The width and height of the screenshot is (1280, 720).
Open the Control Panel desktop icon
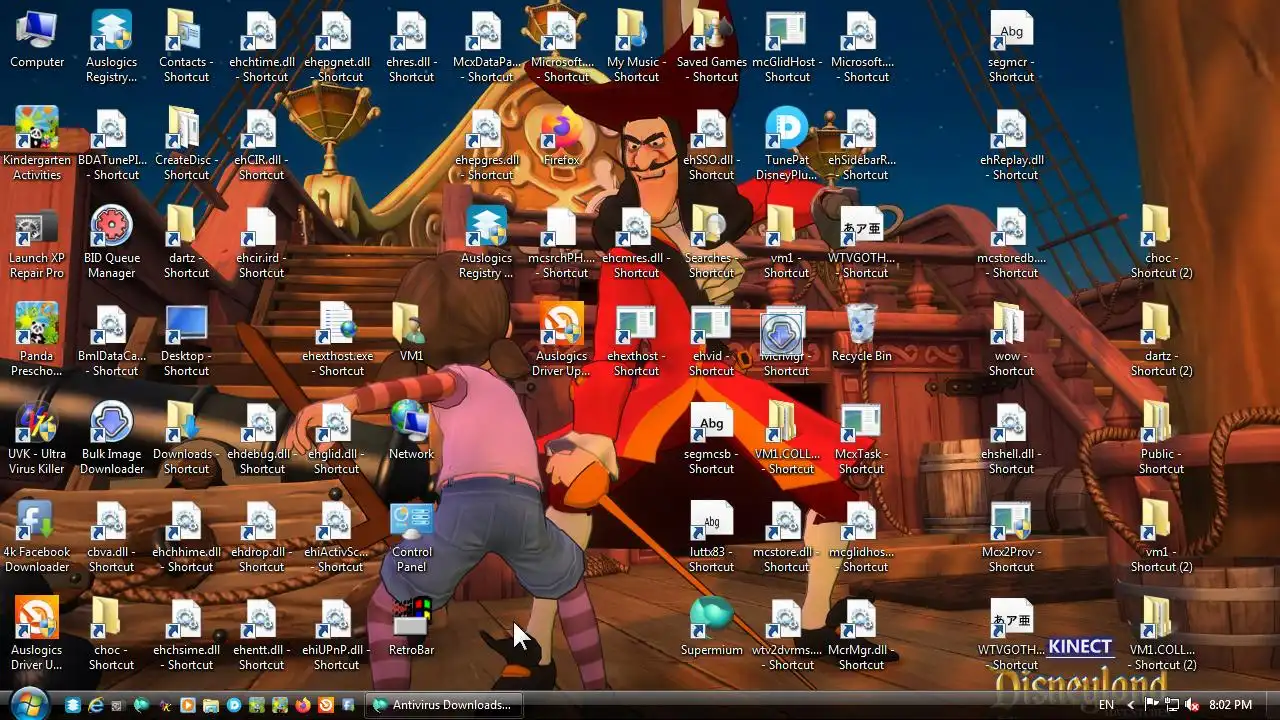pos(411,537)
